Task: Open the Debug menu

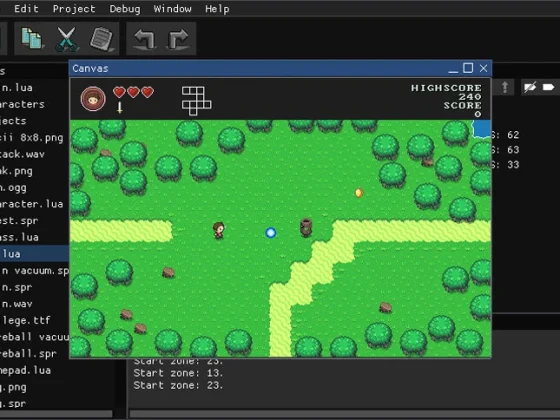Action: (x=125, y=9)
